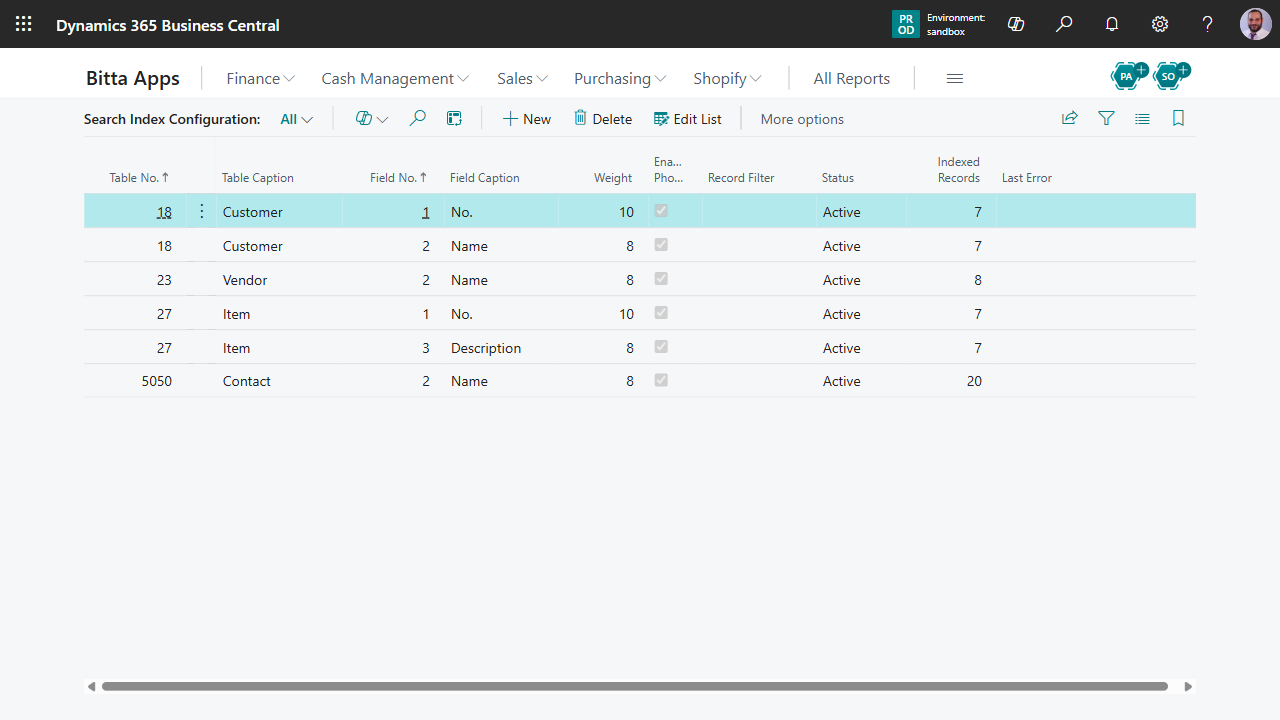
Task: Expand the Shopify menu
Action: click(727, 78)
